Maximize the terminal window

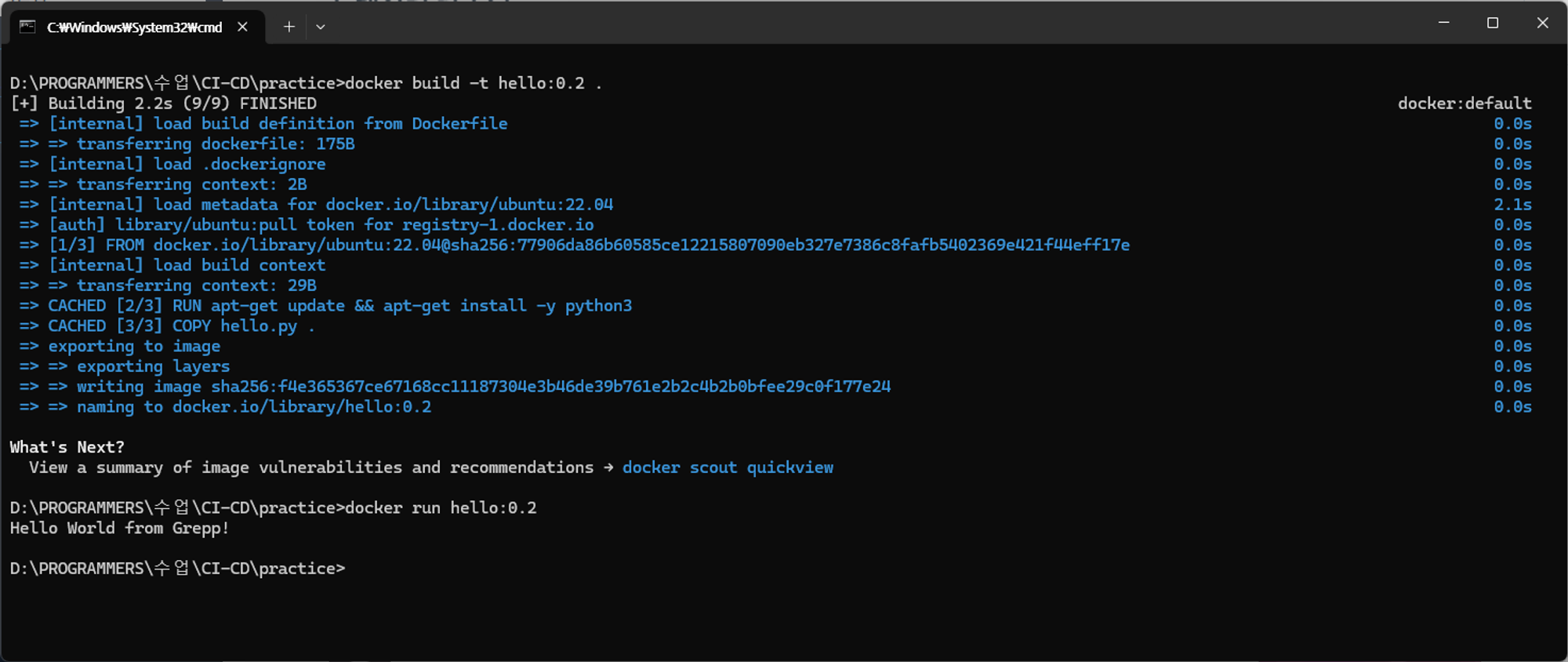(1493, 23)
